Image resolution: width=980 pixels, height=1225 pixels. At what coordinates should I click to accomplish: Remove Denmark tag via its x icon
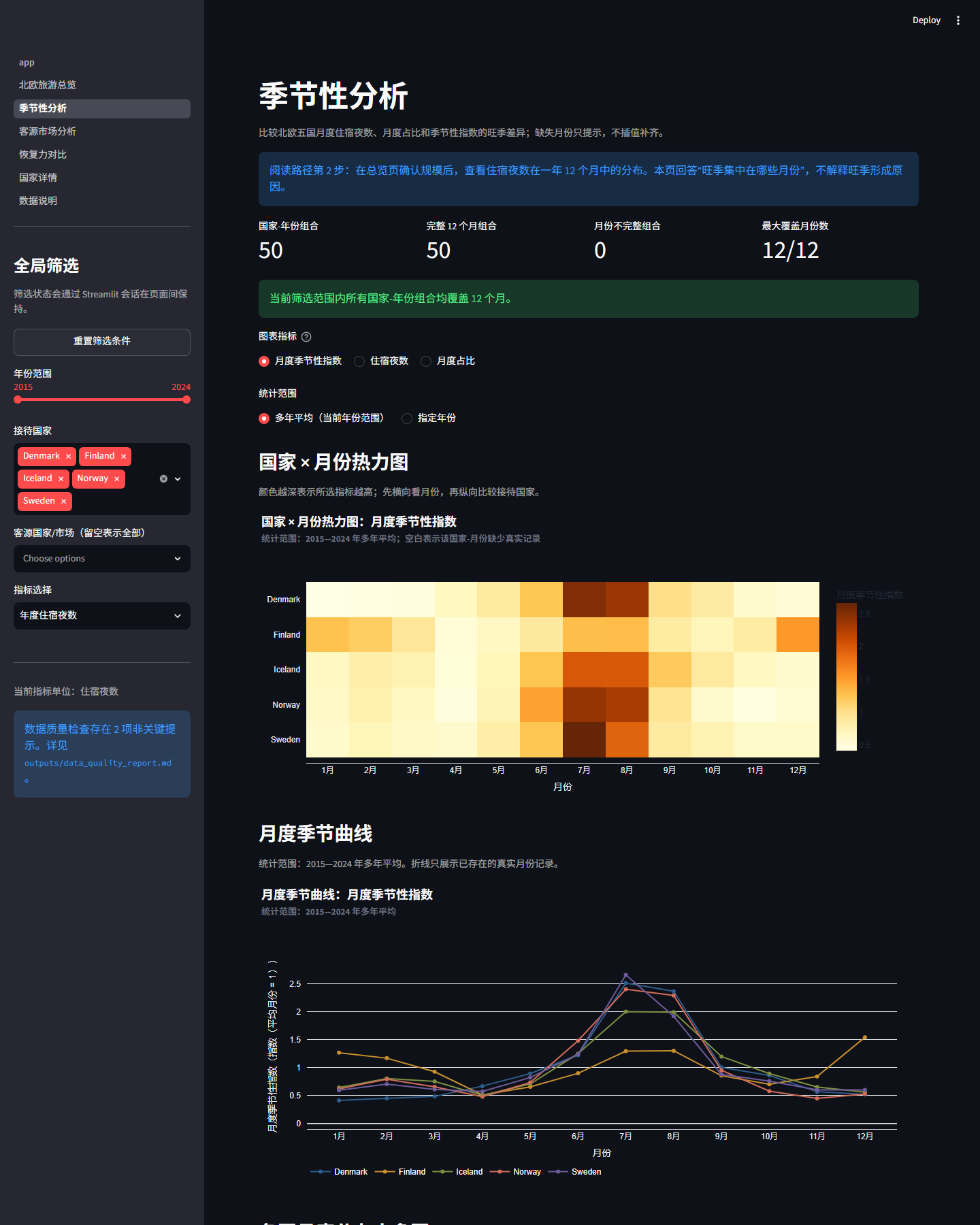[68, 457]
